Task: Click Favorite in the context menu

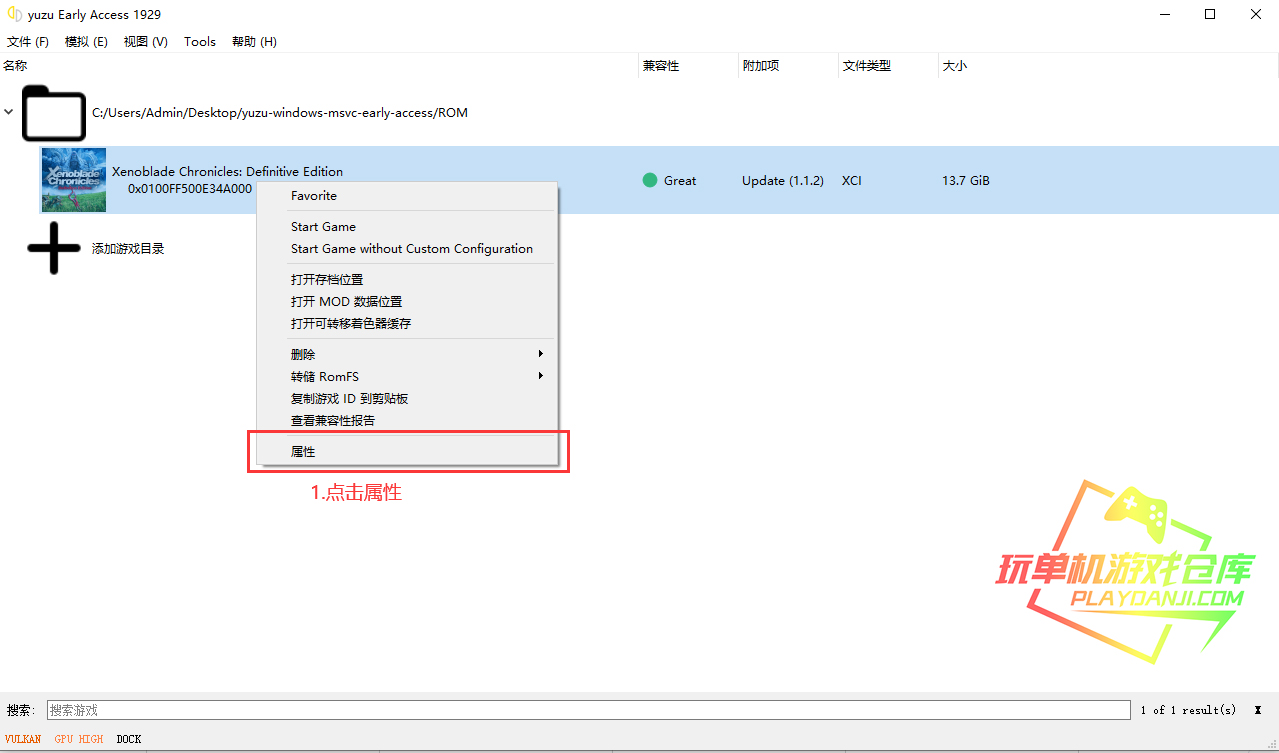Action: coord(314,196)
